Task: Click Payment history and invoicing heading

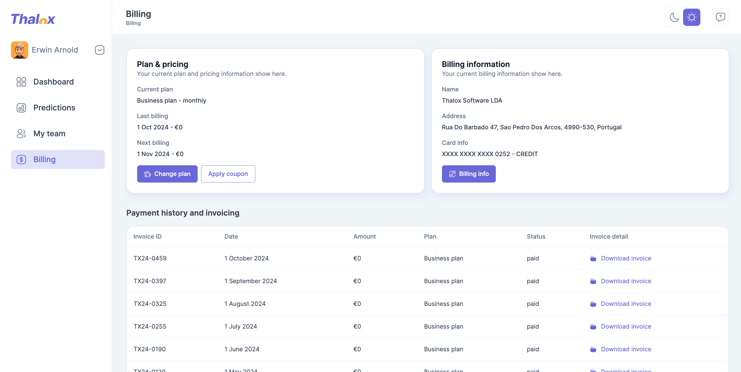Action: pos(183,213)
